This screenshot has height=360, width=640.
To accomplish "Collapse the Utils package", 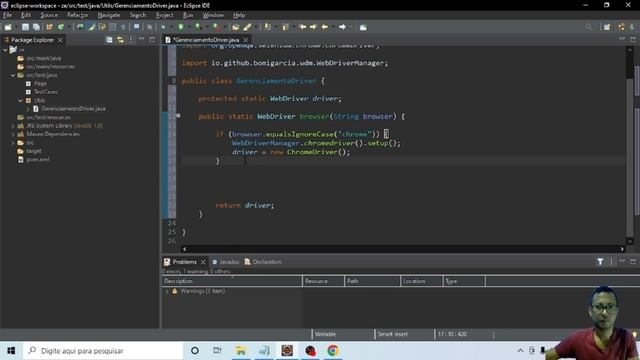I will coord(20,100).
